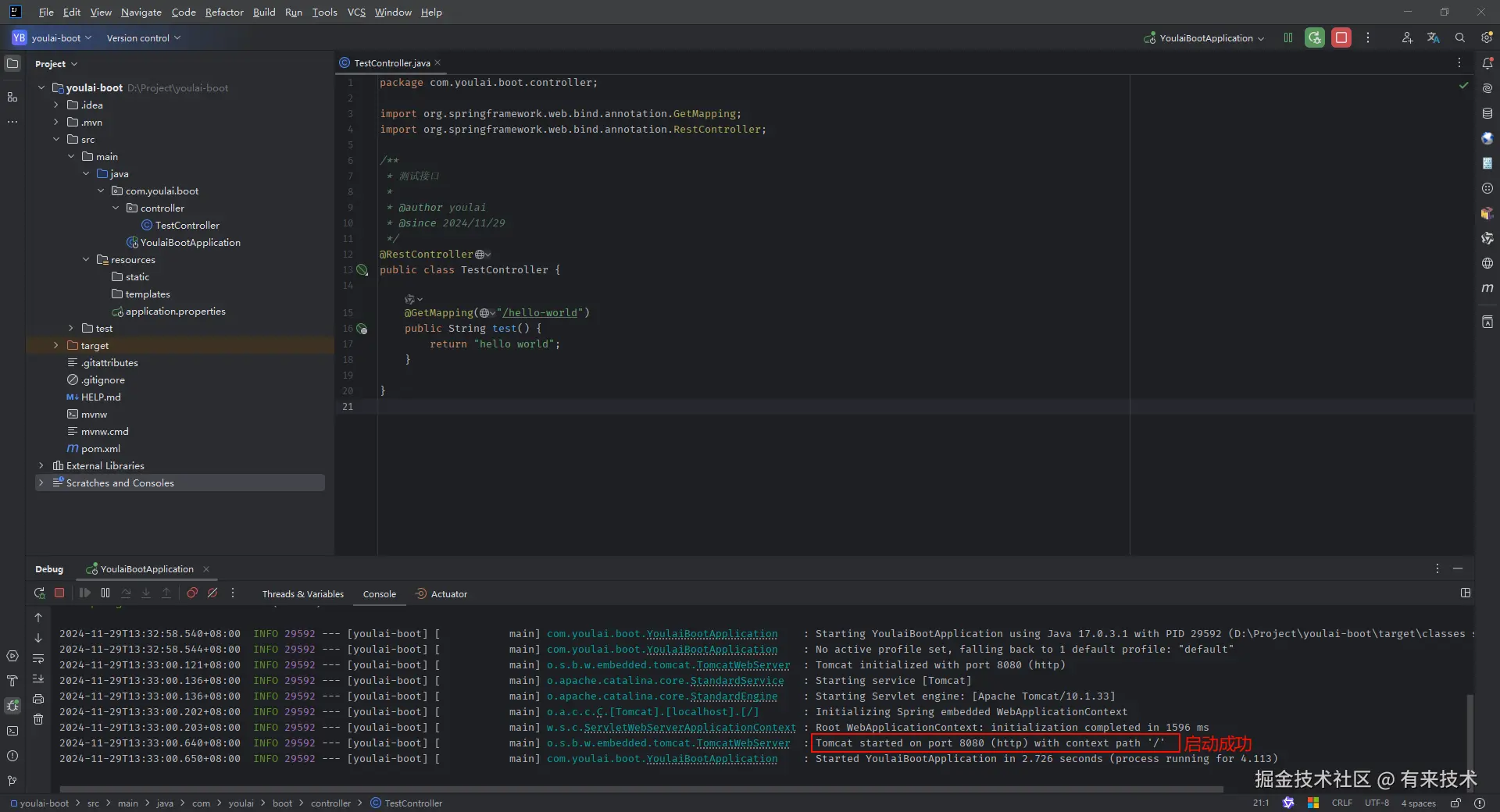The width and height of the screenshot is (1500, 812).
Task: Open the Database tool window
Action: tap(1487, 113)
